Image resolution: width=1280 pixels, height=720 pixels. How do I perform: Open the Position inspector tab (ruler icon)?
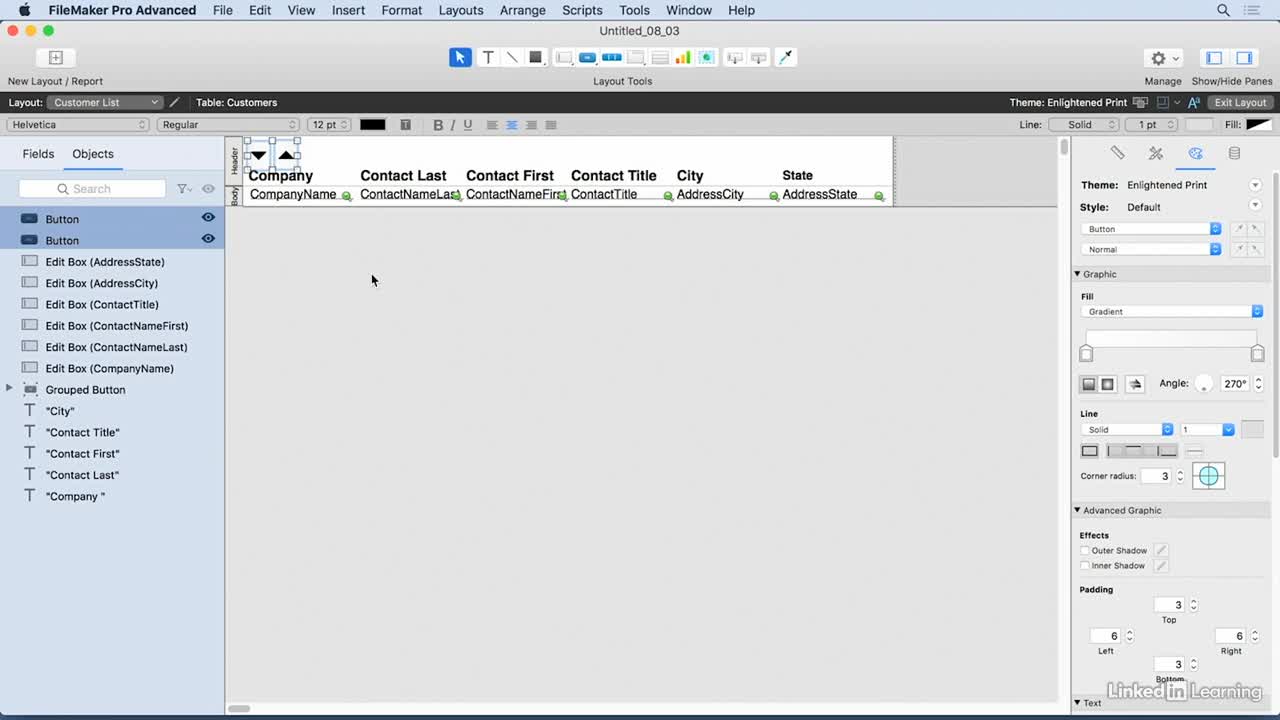click(1117, 153)
